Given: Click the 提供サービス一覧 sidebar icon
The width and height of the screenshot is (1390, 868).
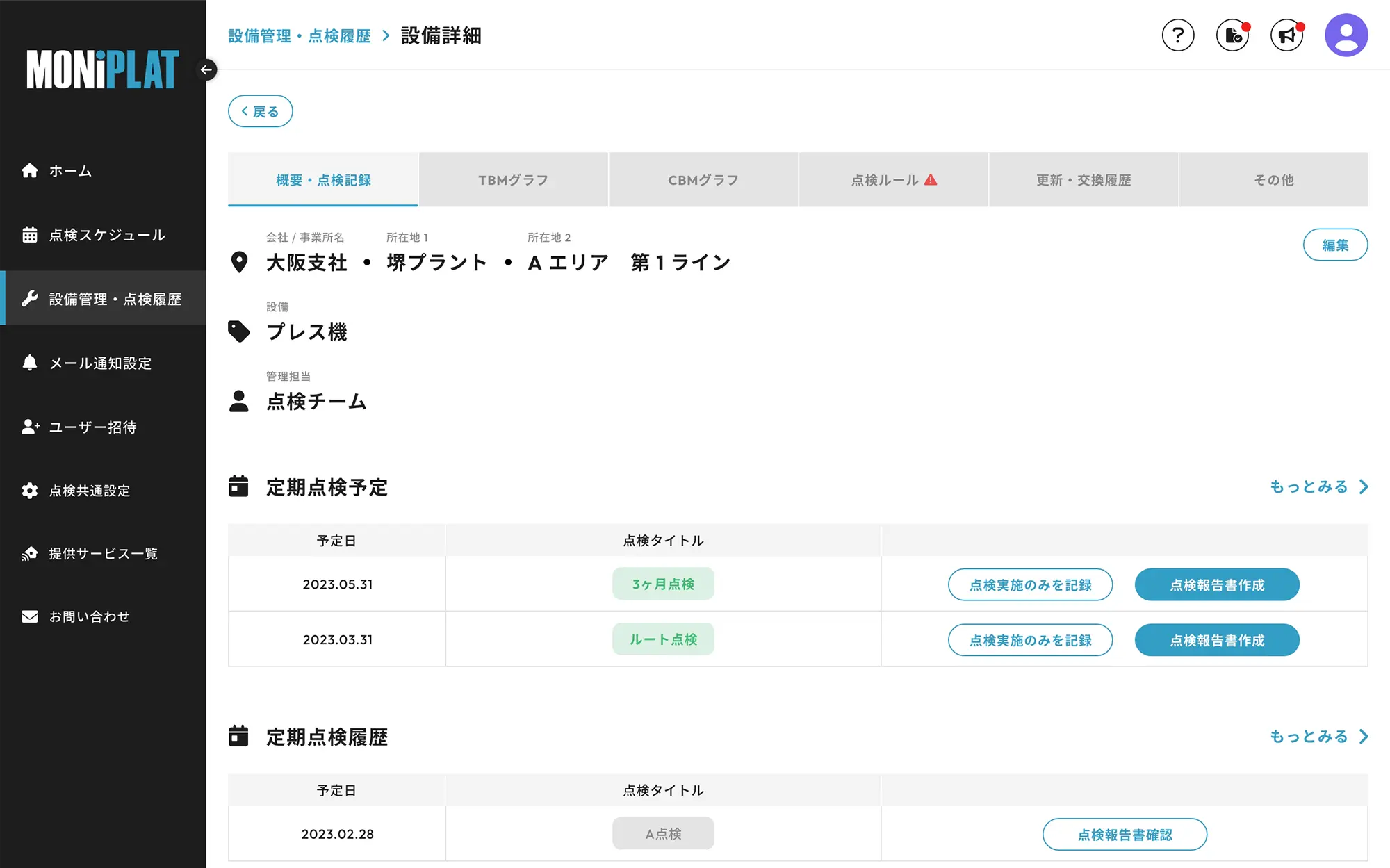Looking at the screenshot, I should point(31,554).
